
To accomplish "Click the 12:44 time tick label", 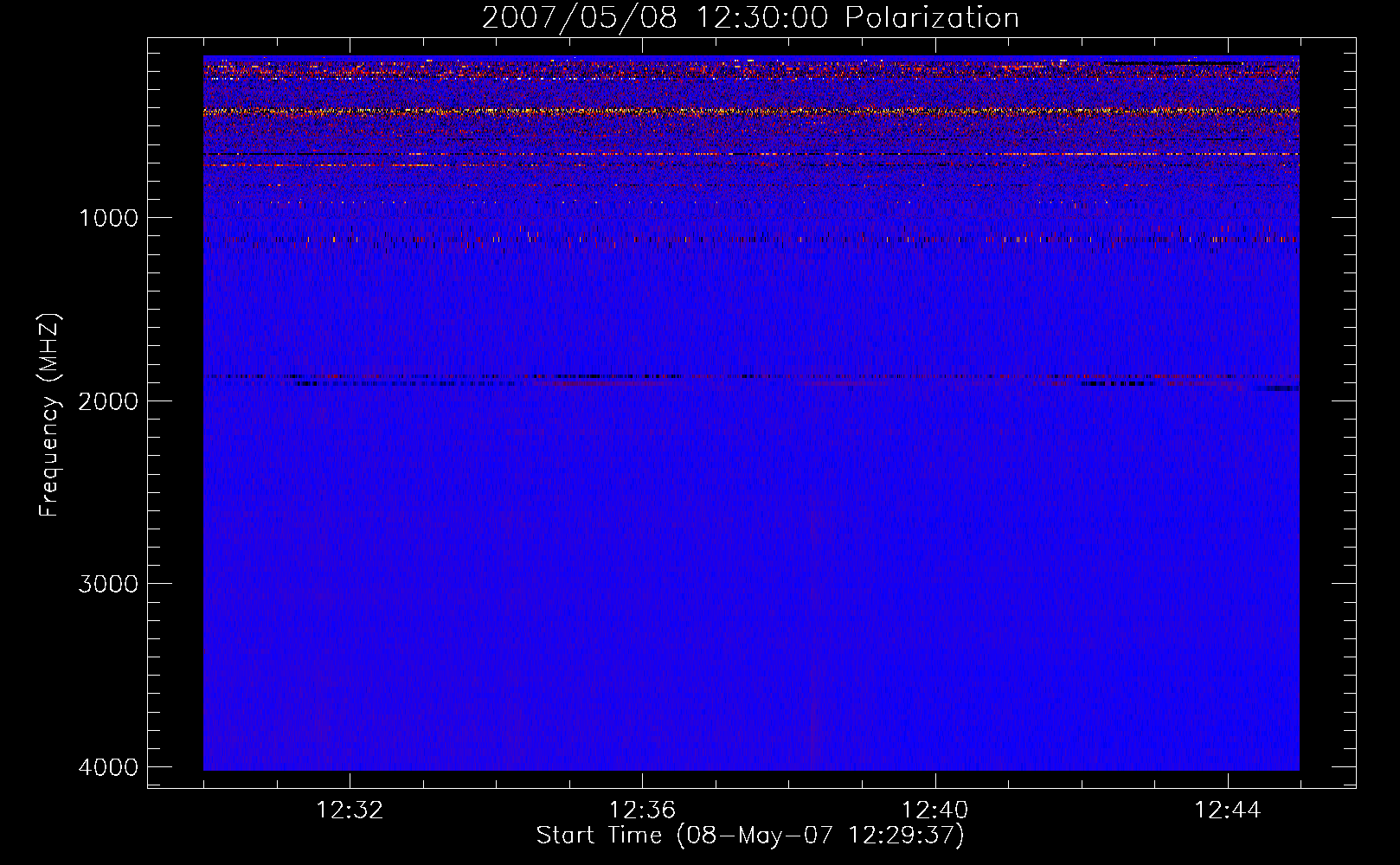I will point(1228,811).
